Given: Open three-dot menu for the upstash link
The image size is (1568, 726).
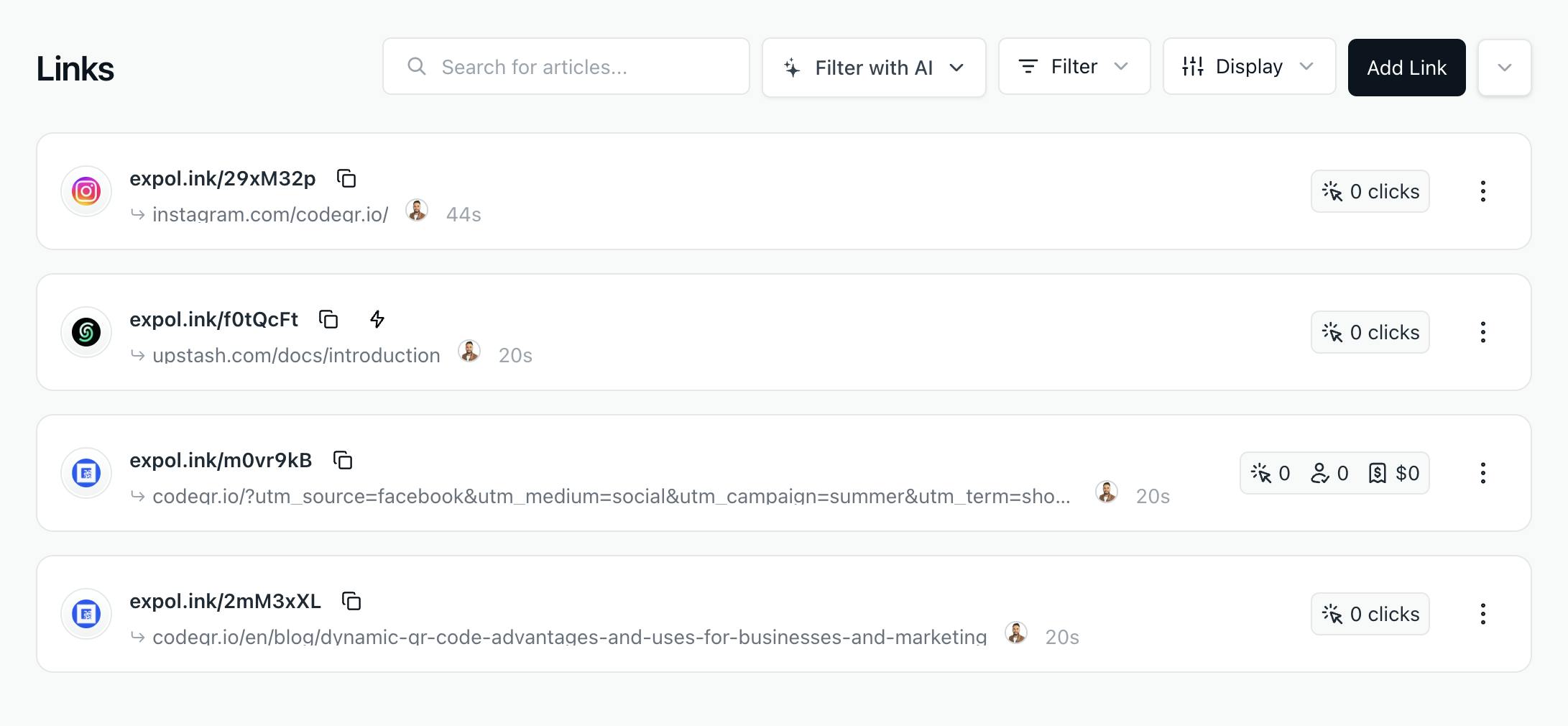Looking at the screenshot, I should point(1482,332).
